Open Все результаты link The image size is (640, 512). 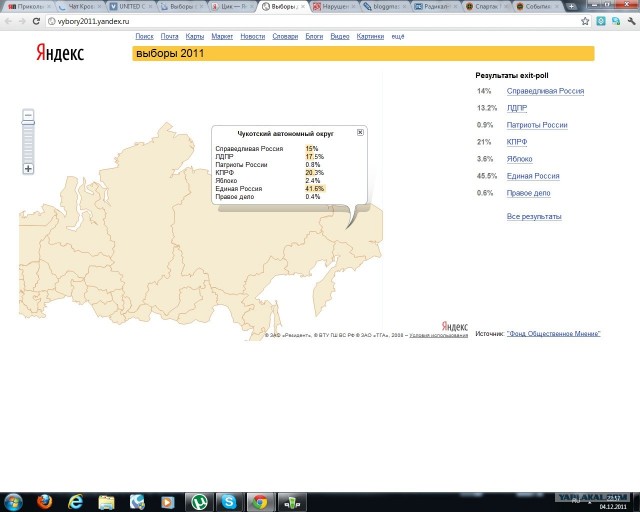(x=534, y=216)
